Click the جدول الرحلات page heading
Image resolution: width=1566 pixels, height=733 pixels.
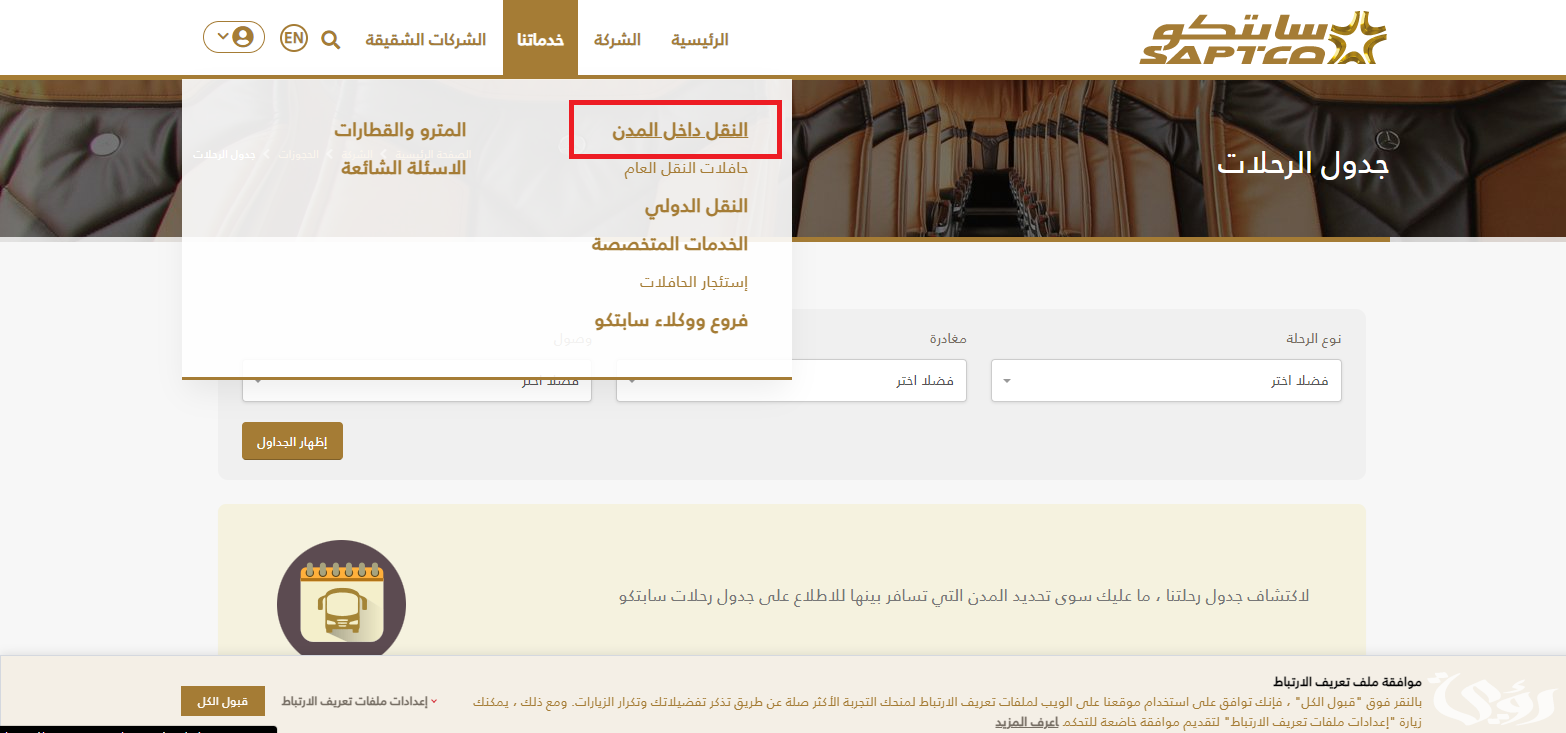1302,165
